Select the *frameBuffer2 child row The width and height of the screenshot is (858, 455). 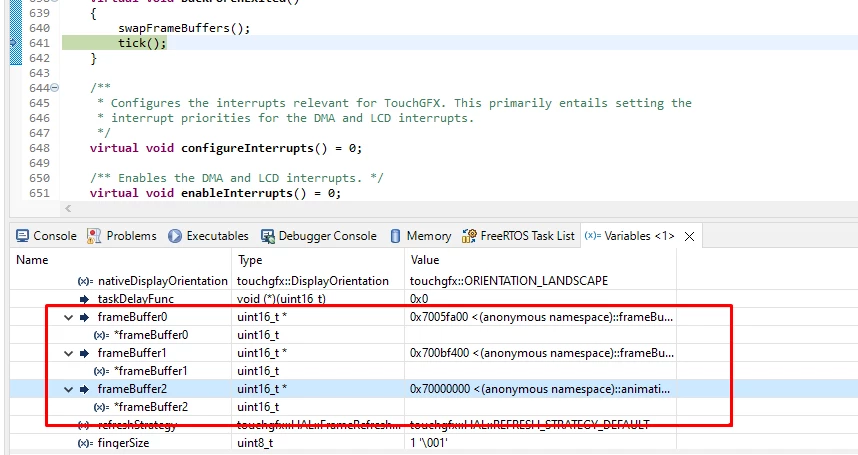(x=343, y=407)
